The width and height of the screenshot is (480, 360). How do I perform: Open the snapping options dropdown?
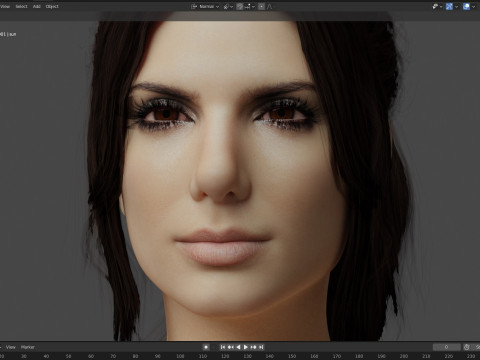tap(249, 6)
